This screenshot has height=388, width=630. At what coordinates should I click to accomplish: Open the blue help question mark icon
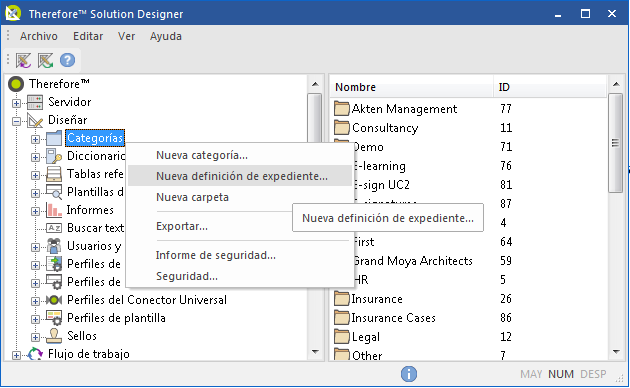(68, 60)
